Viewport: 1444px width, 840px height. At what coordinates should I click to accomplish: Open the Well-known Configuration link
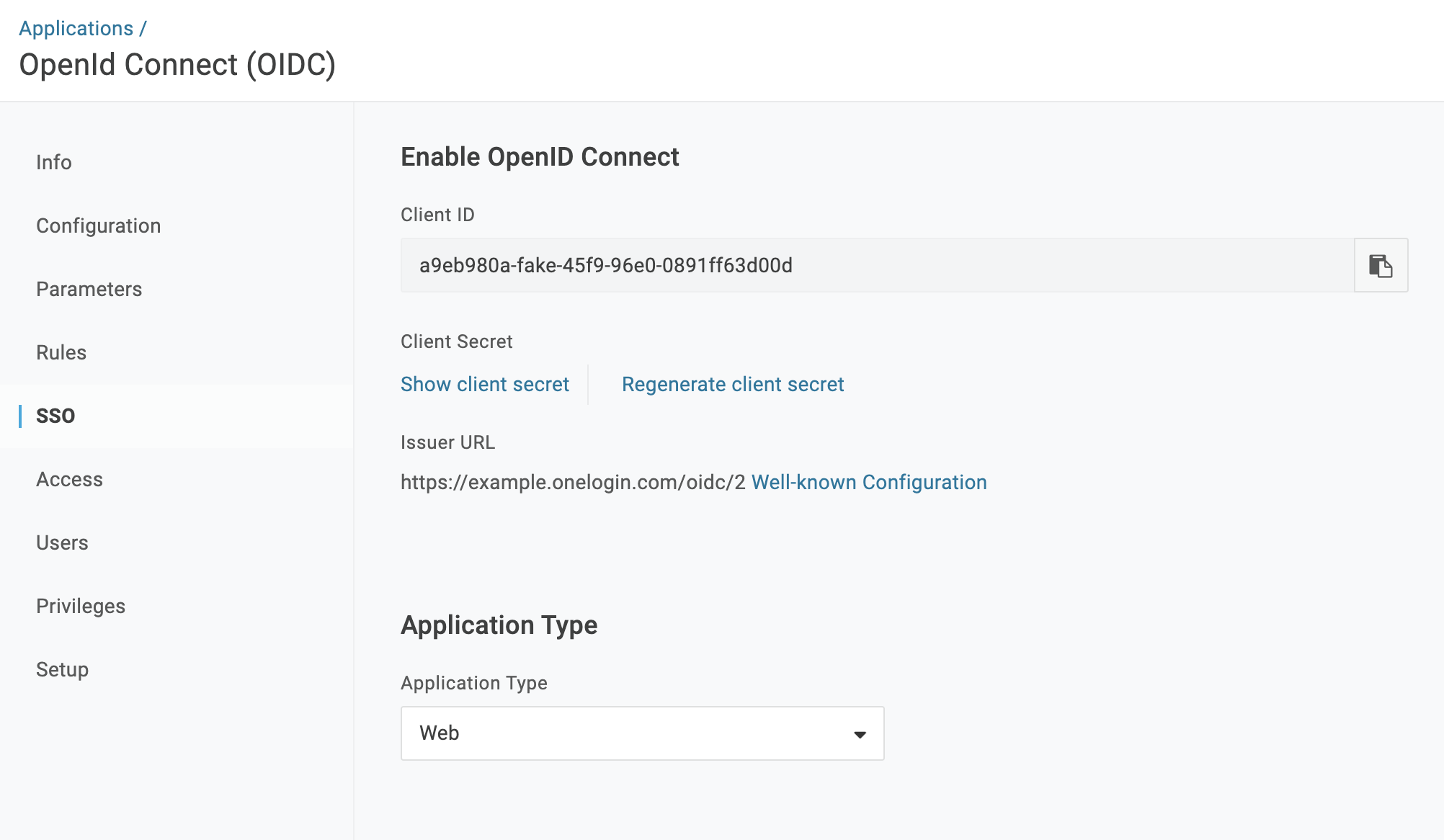(869, 482)
